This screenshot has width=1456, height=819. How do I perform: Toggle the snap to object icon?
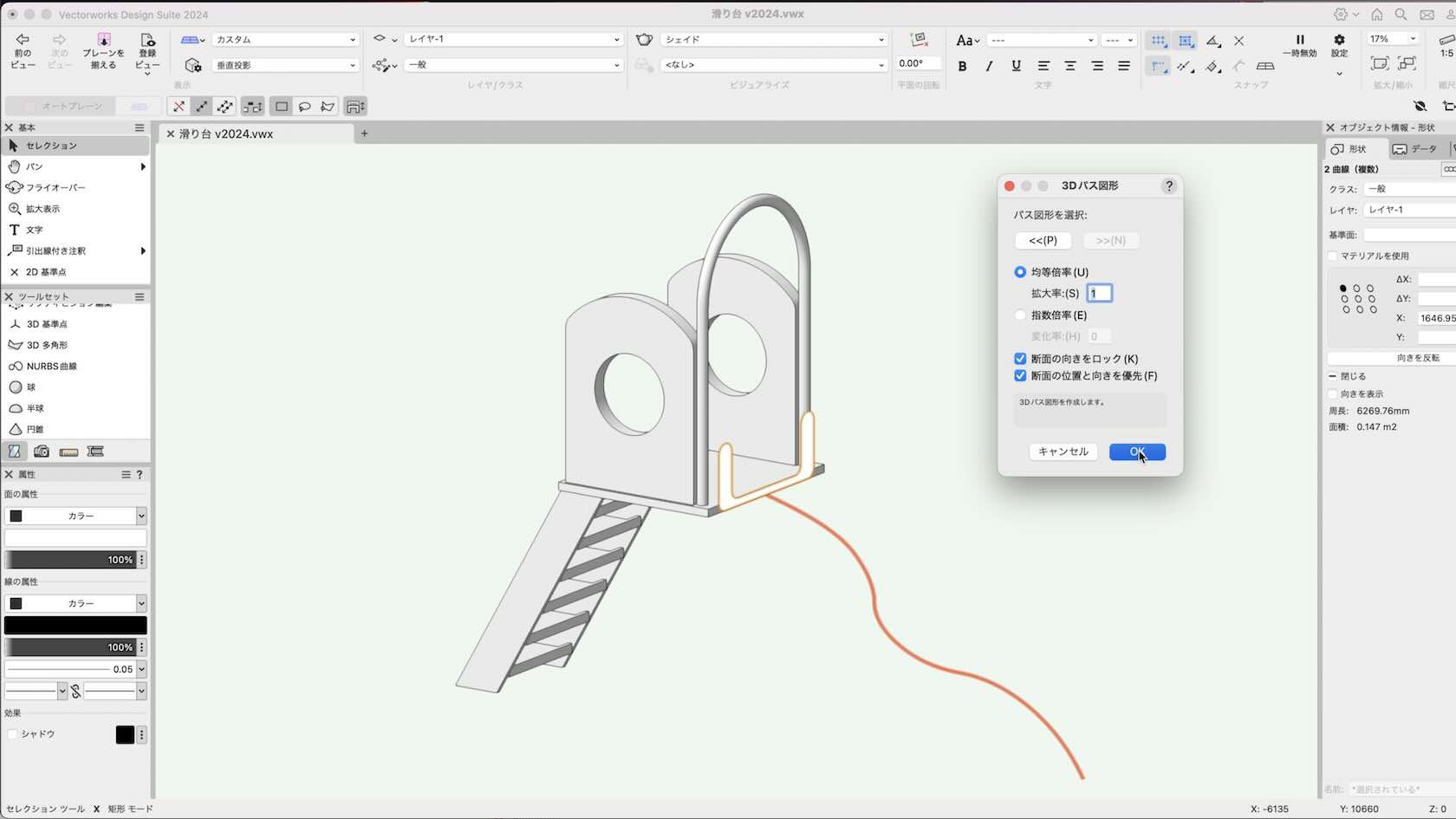(x=1185, y=41)
